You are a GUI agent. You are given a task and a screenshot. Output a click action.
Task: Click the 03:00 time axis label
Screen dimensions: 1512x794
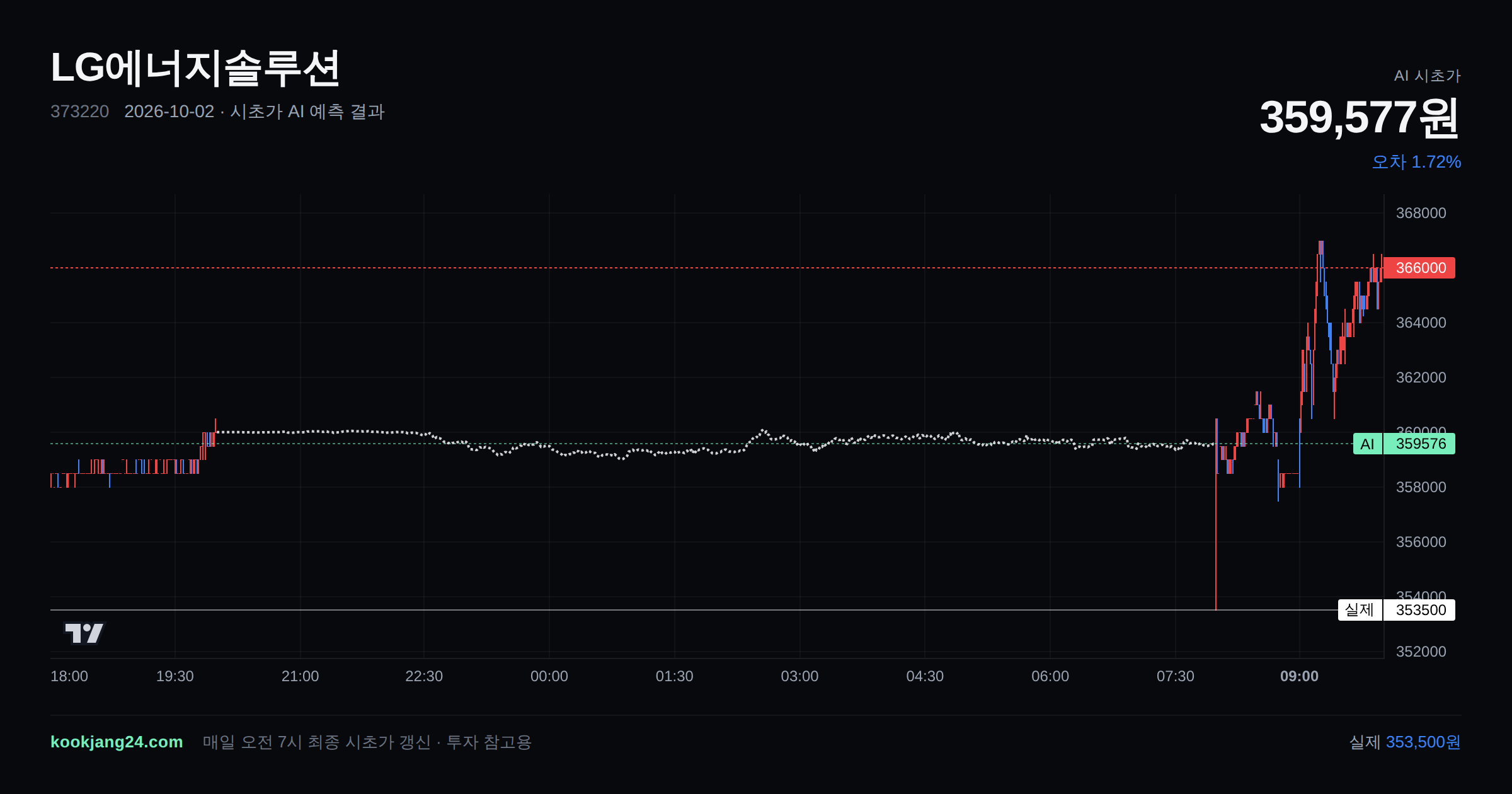[800, 676]
